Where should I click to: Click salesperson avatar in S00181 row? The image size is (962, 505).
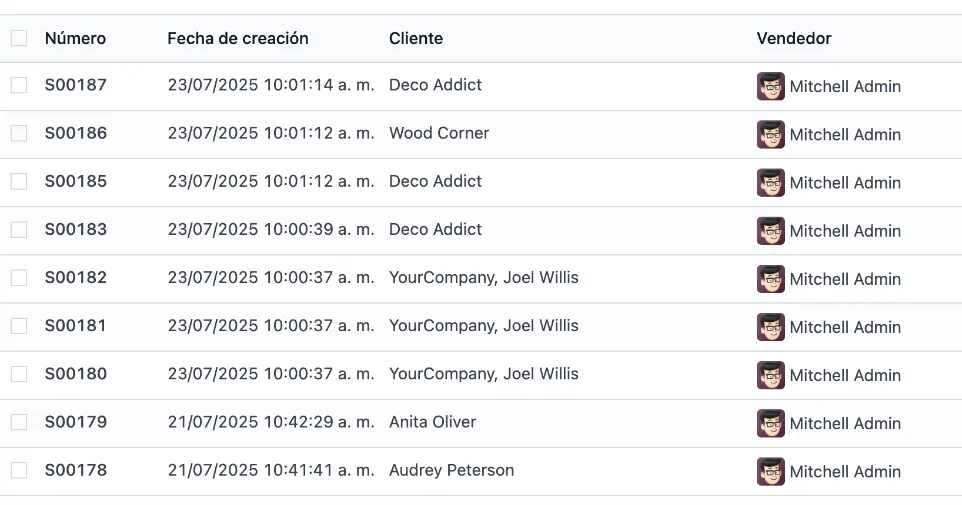pos(770,326)
